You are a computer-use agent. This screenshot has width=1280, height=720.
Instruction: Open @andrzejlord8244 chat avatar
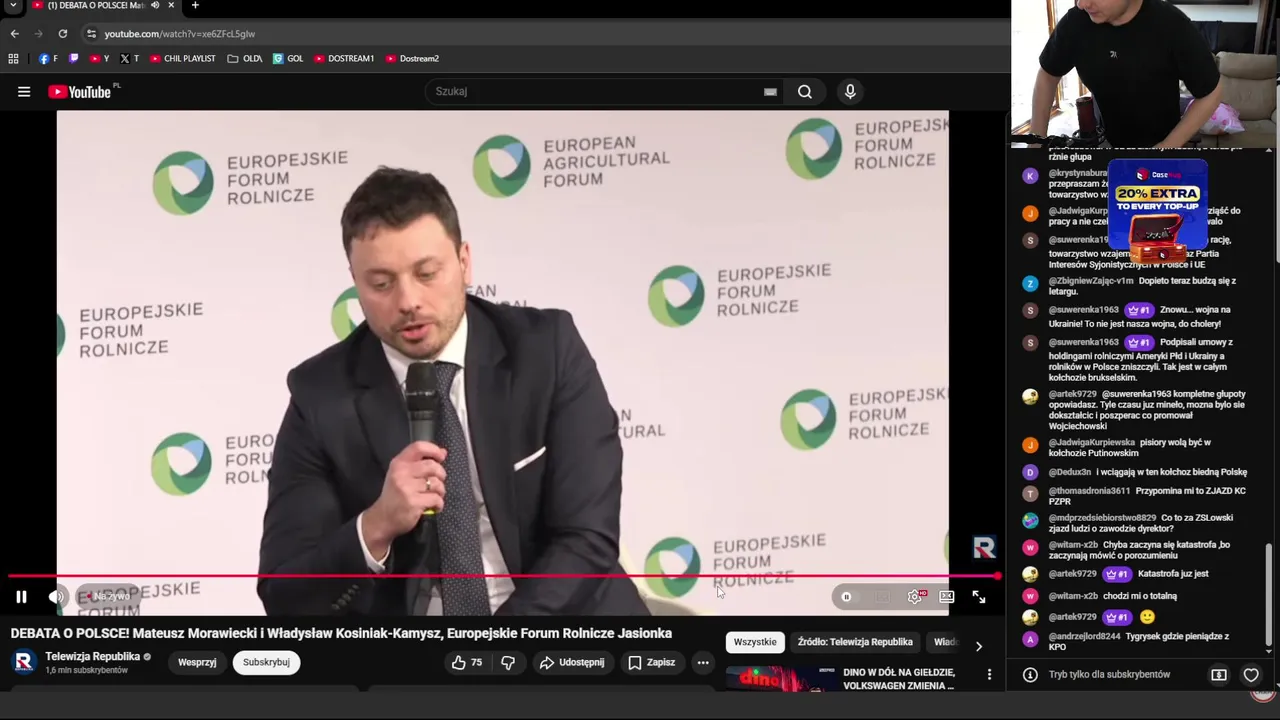pos(1030,639)
